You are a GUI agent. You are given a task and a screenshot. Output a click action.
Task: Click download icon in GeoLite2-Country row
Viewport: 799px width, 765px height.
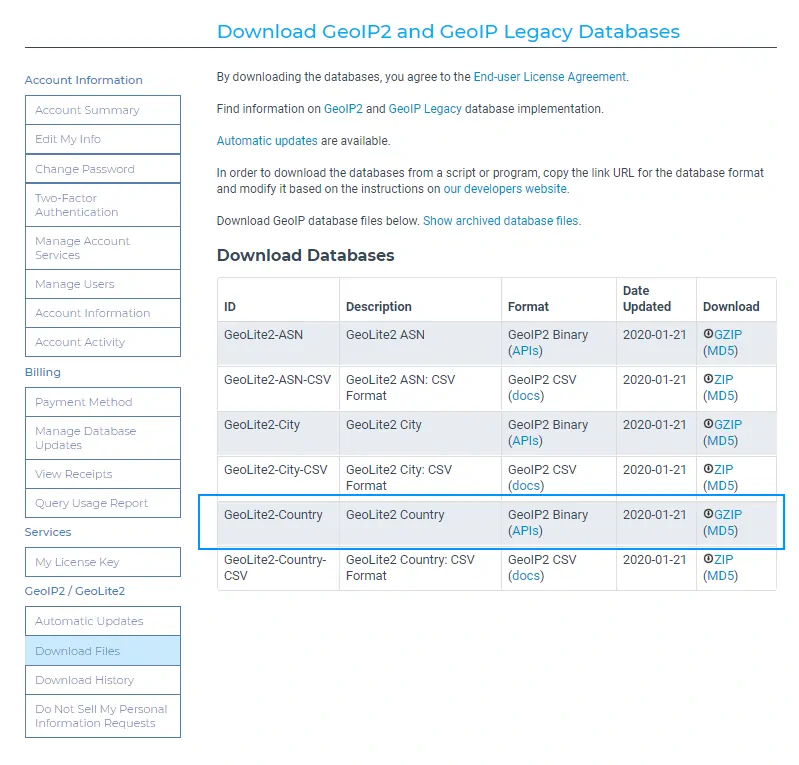tap(708, 514)
